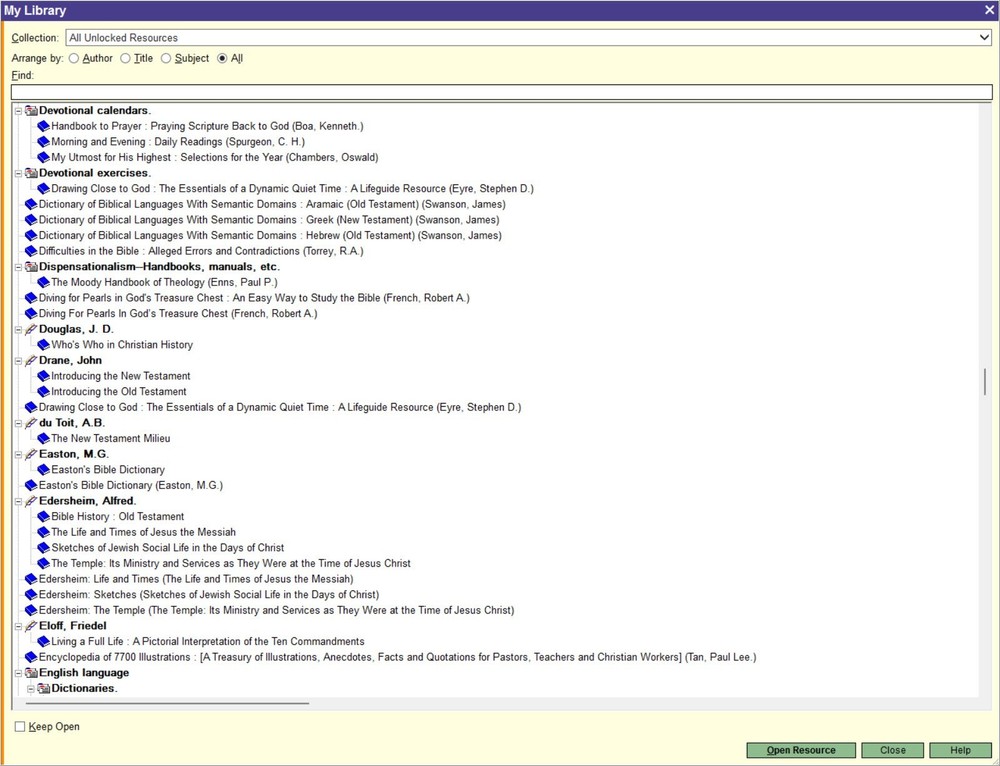Viewport: 1000px width, 766px height.
Task: Click the author pen icon beside Douglas, J. D.
Action: (31, 329)
